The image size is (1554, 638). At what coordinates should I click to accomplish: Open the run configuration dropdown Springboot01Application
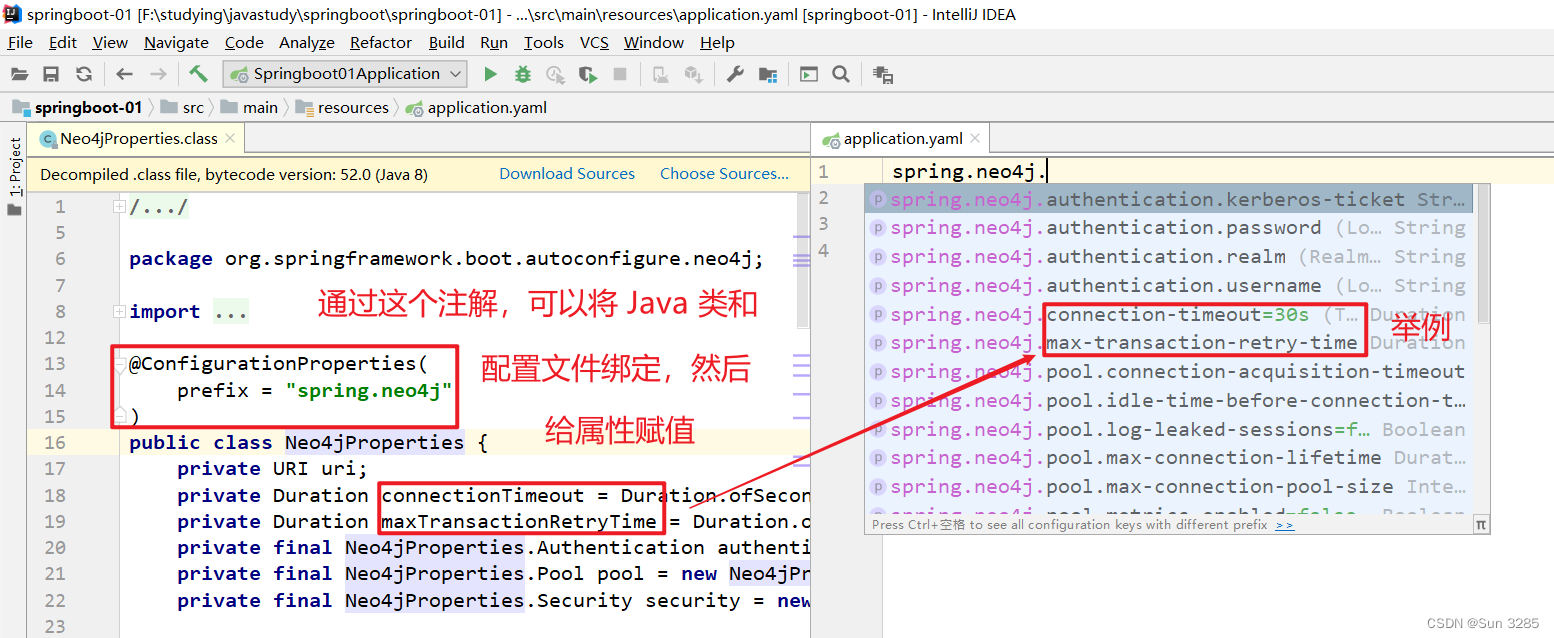[x=345, y=74]
